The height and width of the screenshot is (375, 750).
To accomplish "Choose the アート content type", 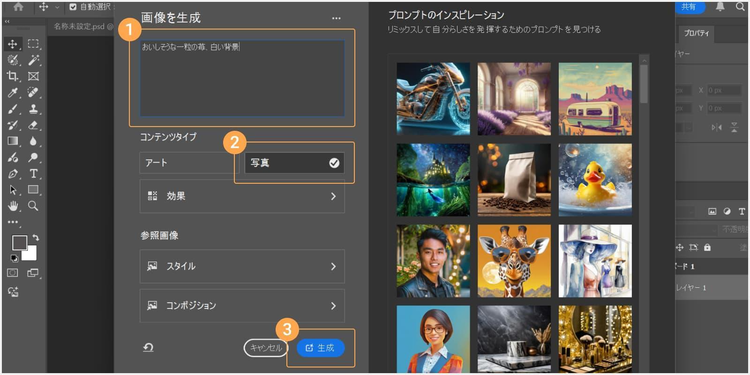I will (189, 163).
